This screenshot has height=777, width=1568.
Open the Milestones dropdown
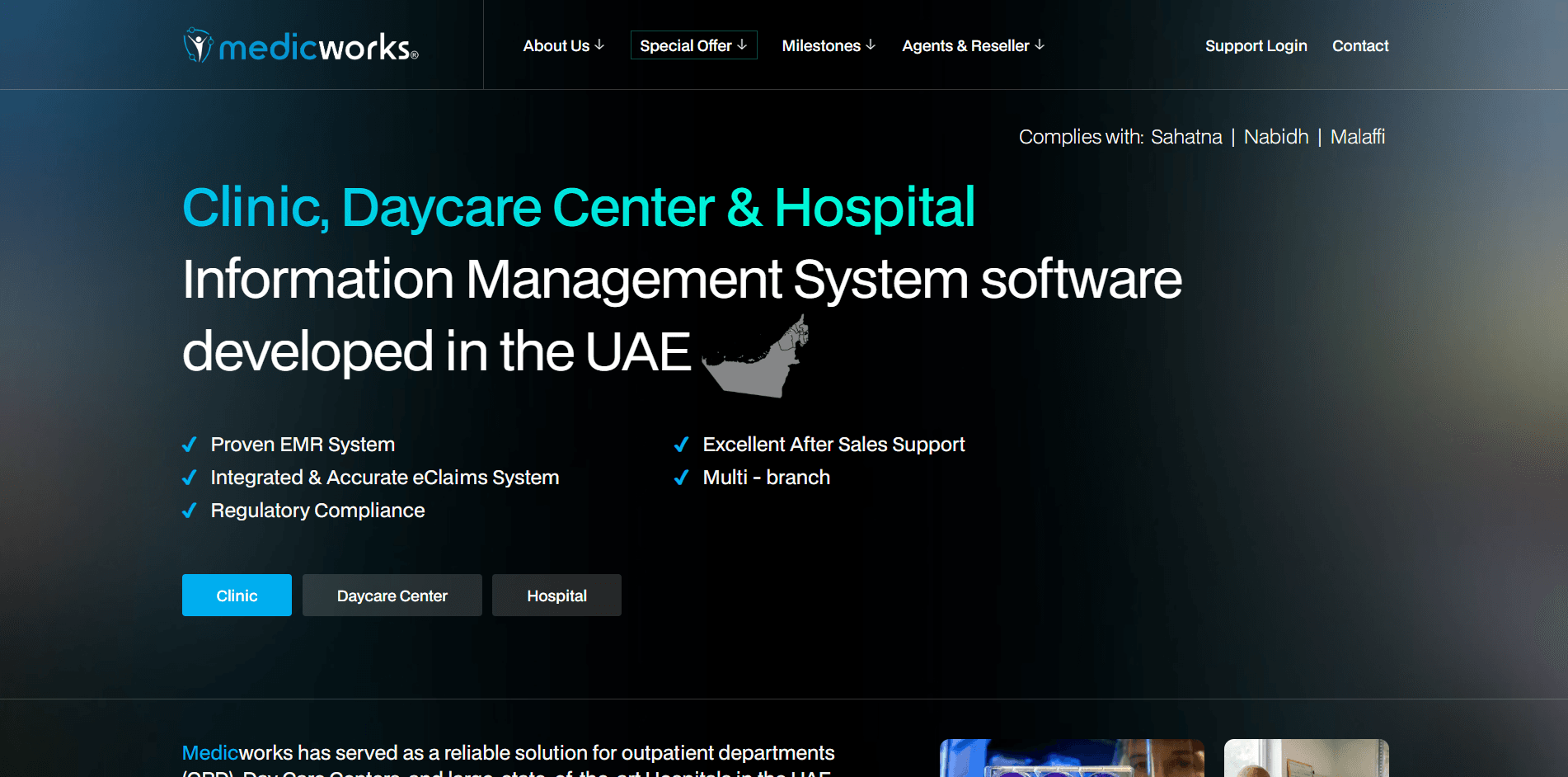[828, 45]
